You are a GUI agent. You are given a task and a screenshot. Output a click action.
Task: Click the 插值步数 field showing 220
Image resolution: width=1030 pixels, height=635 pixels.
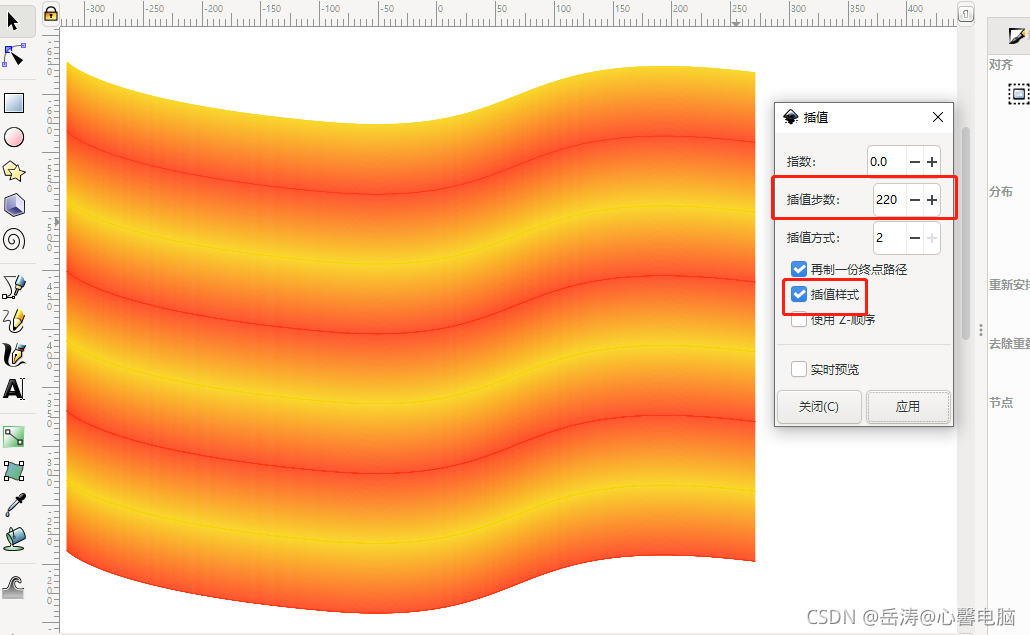[889, 200]
